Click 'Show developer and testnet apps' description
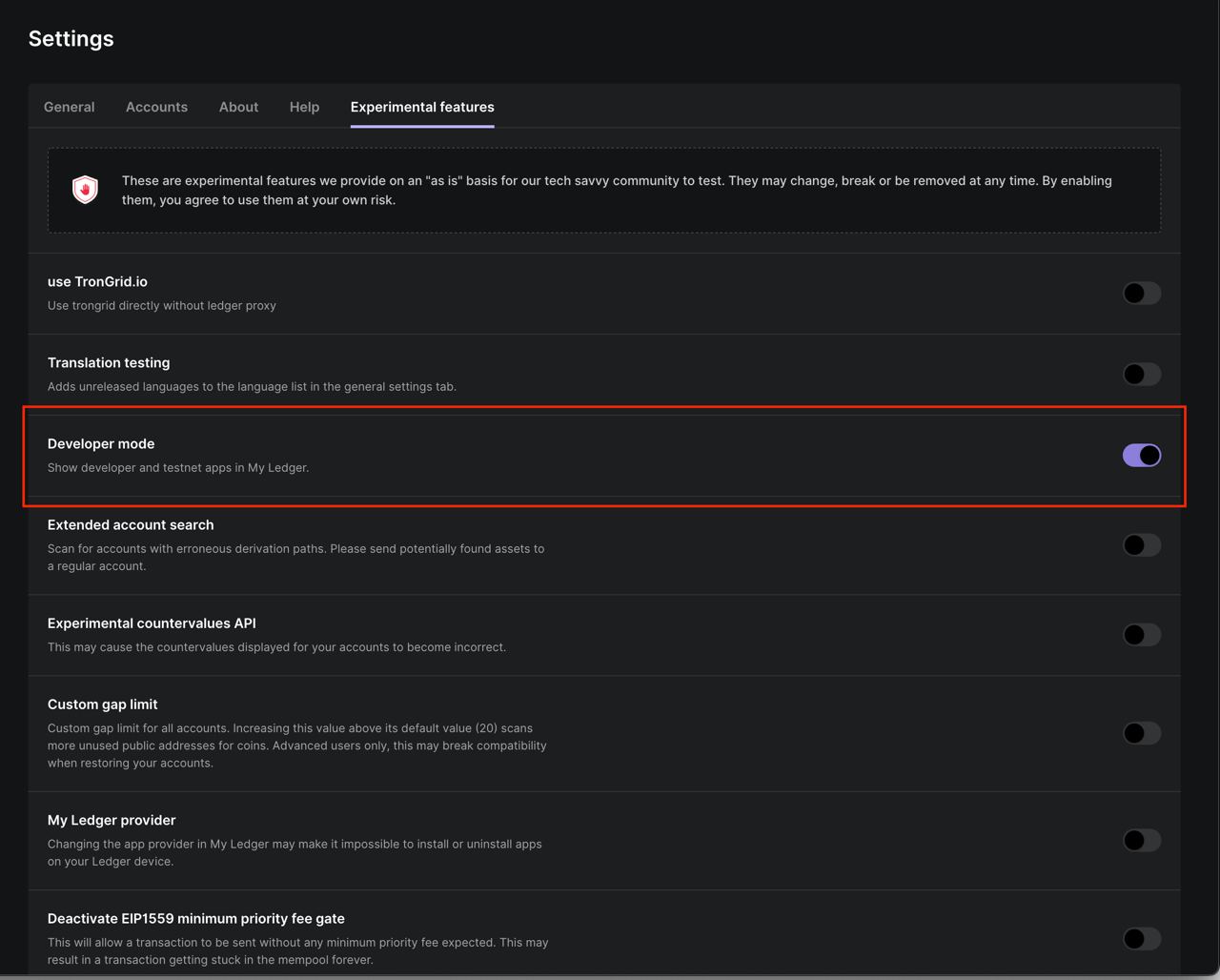 pos(178,468)
